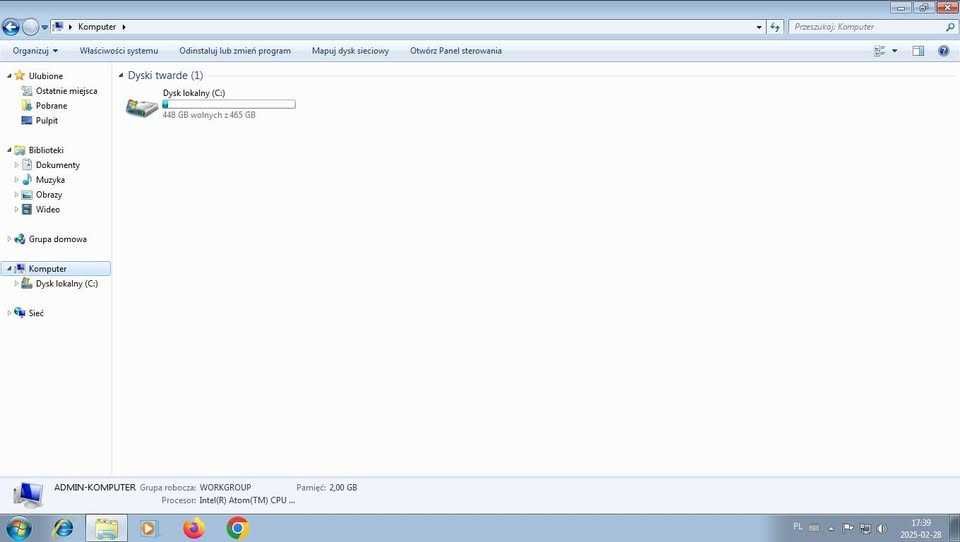960x542 pixels.
Task: Expand the Dokumenty library
Action: (17, 165)
